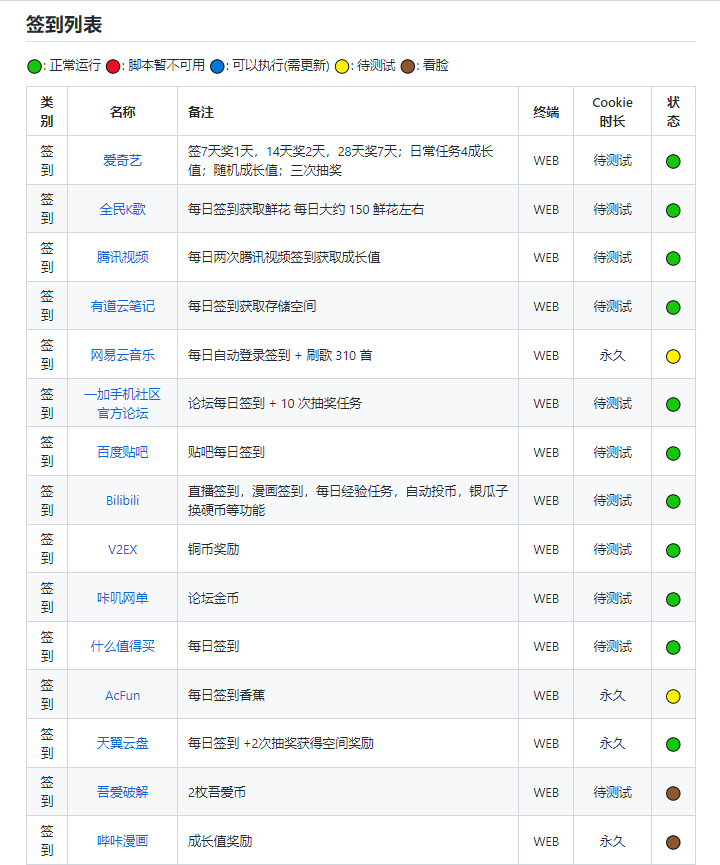Click the green status circle in the 腾讯视频 row

pos(673,258)
